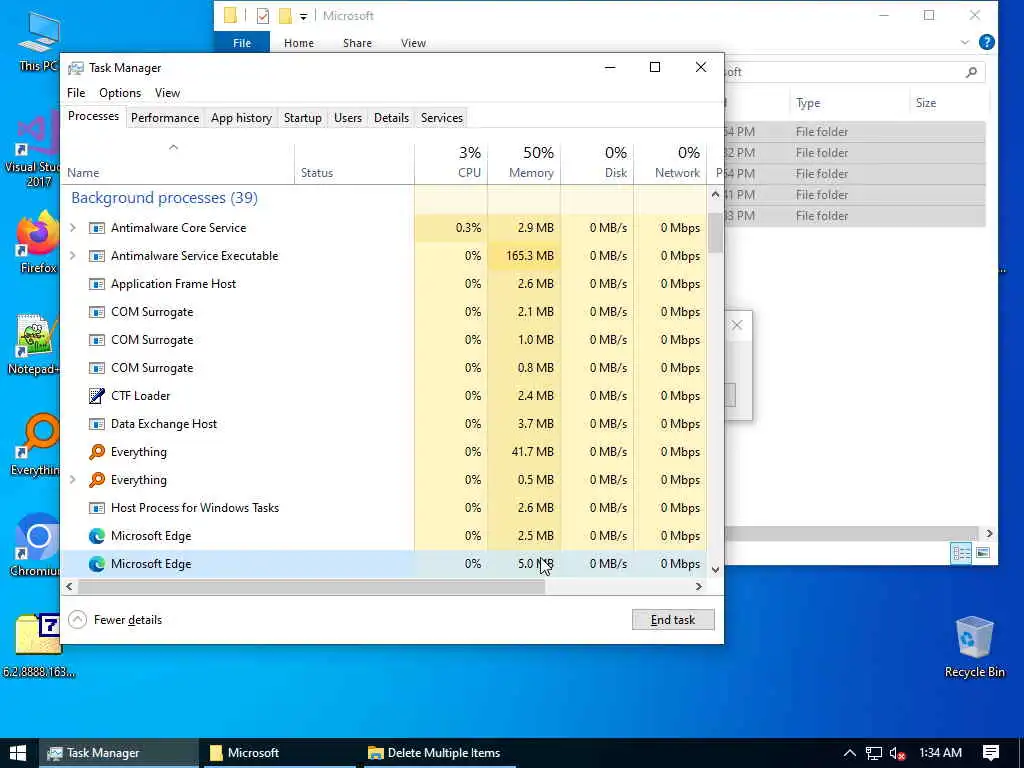Switch to the App history tab

(x=241, y=118)
